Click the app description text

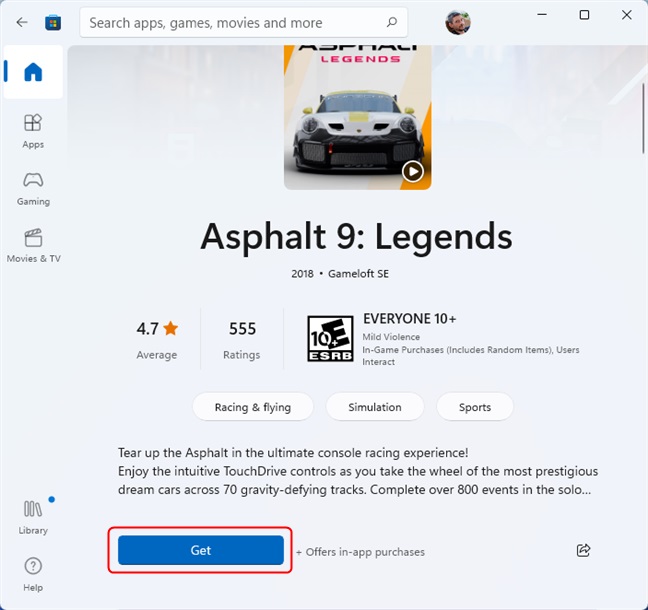(358, 471)
